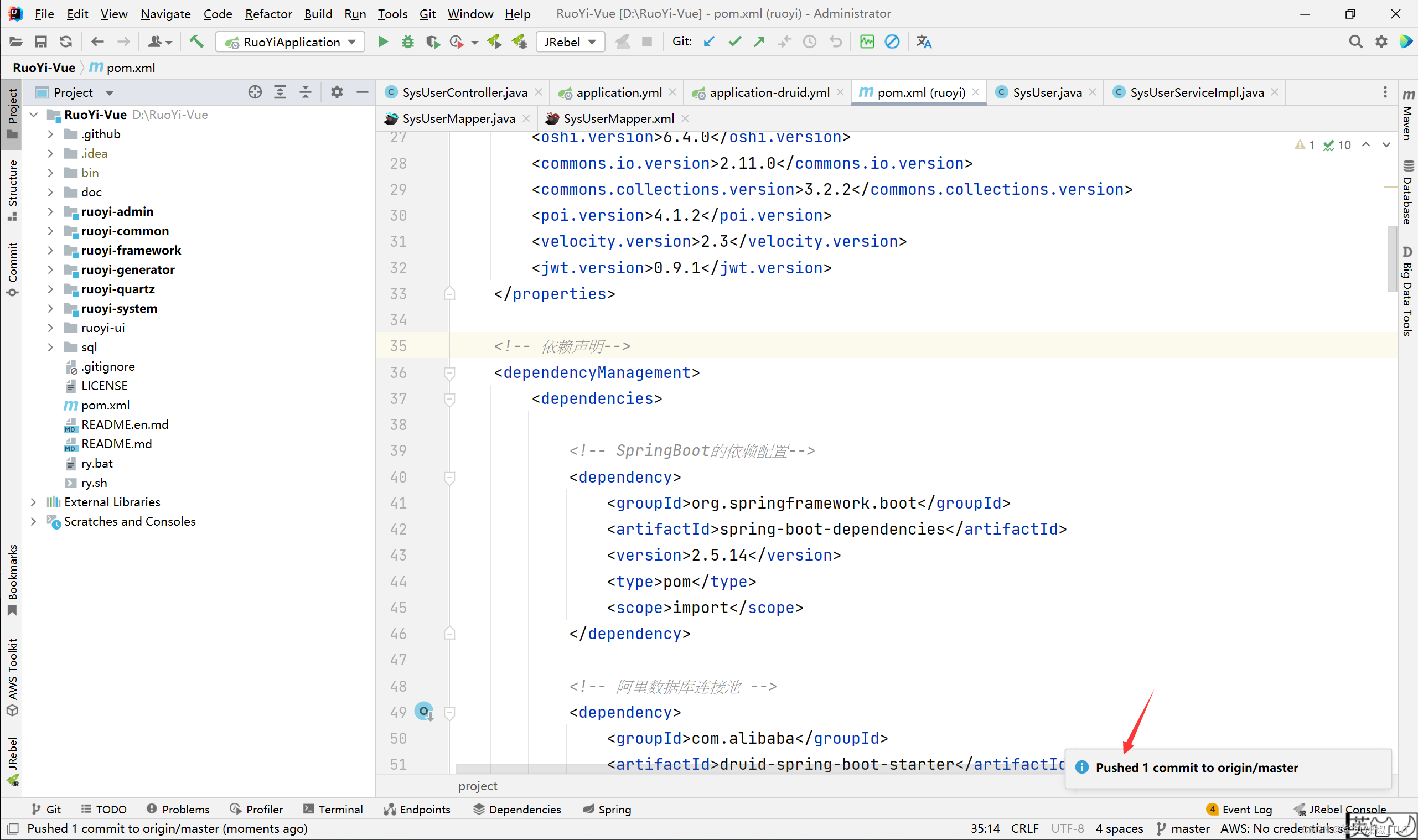1418x840 pixels.
Task: Open the Spring tool window
Action: coord(607,810)
